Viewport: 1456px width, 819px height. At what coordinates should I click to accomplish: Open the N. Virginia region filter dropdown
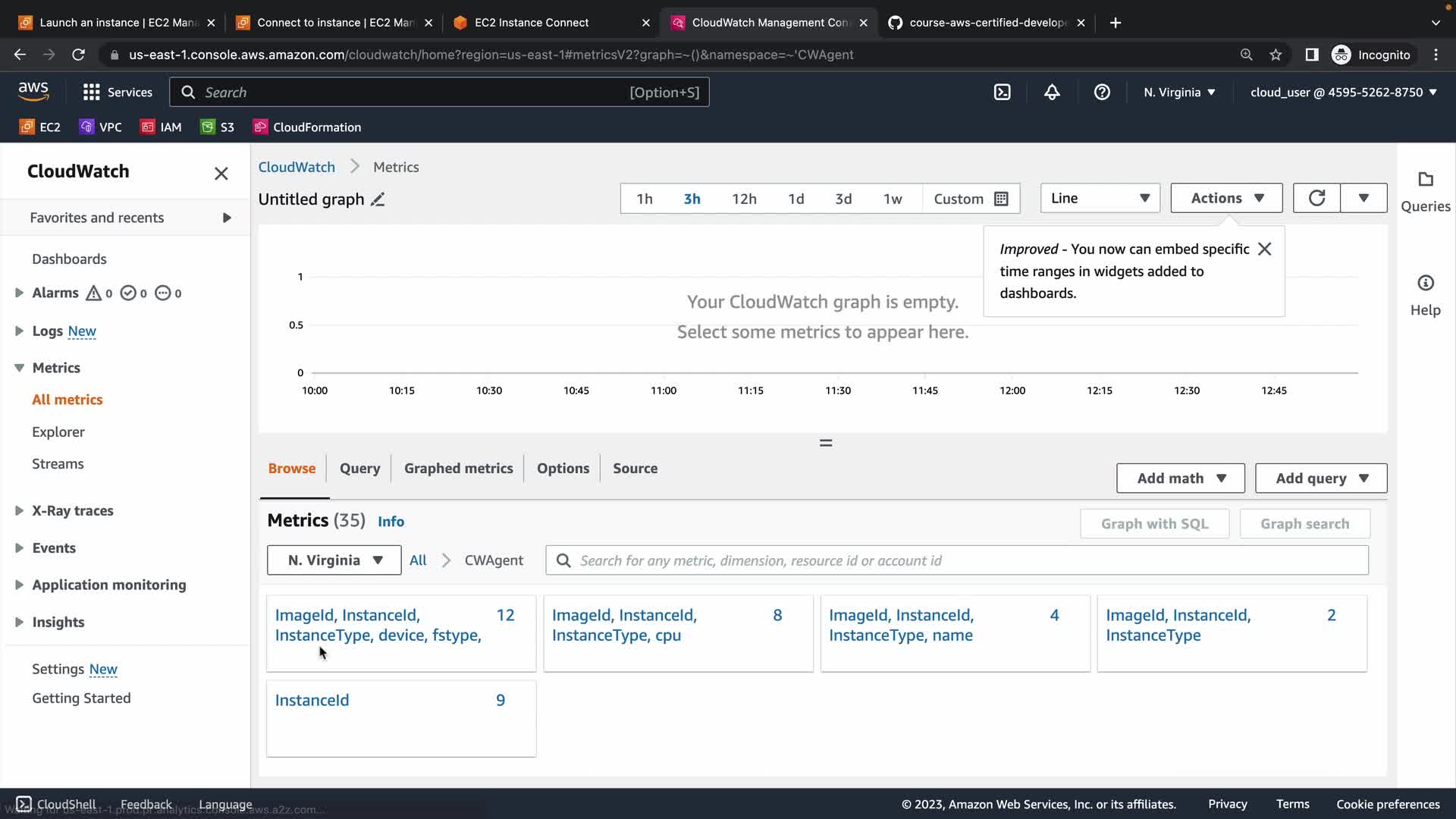pos(334,560)
